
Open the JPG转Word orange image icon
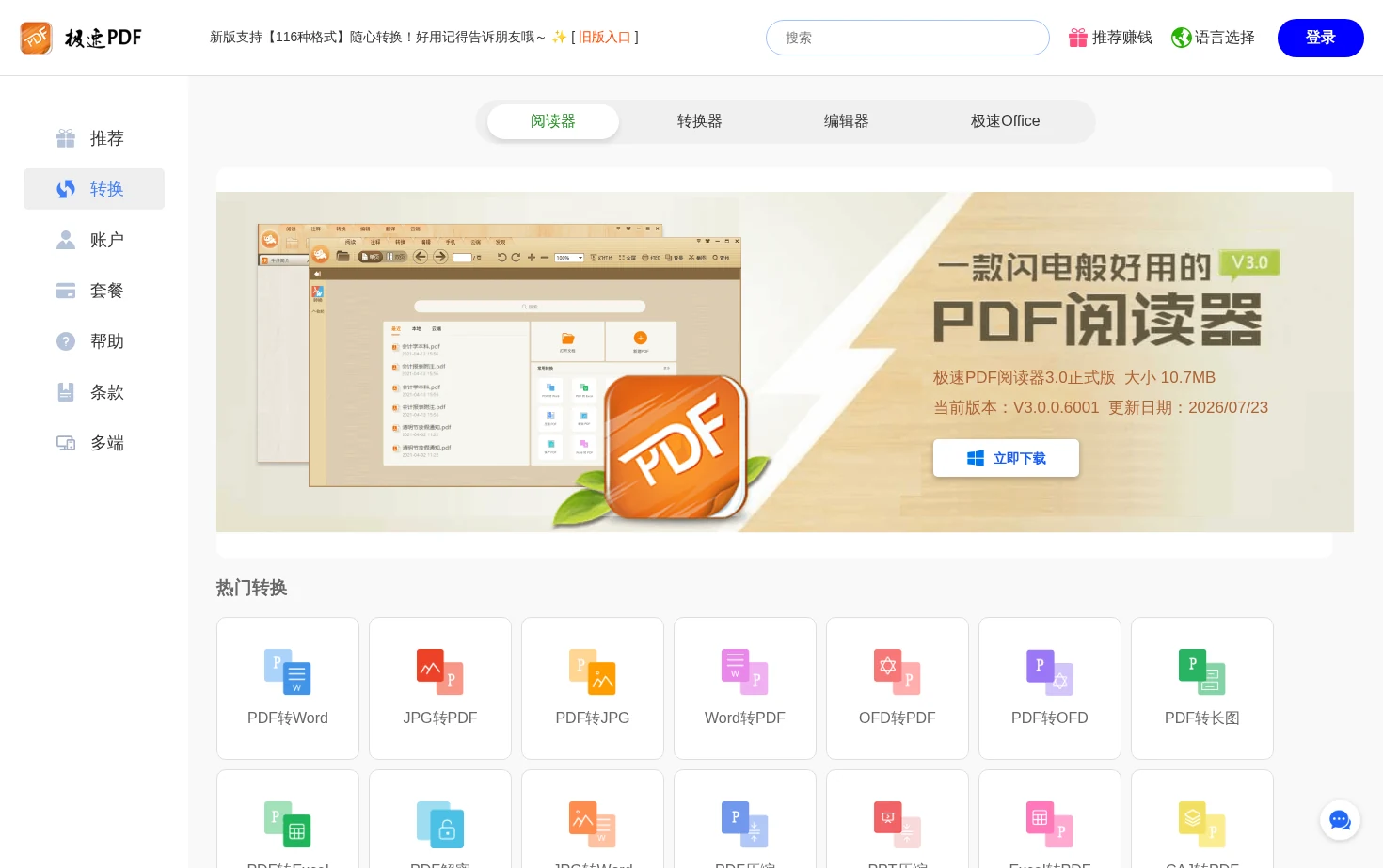click(593, 825)
